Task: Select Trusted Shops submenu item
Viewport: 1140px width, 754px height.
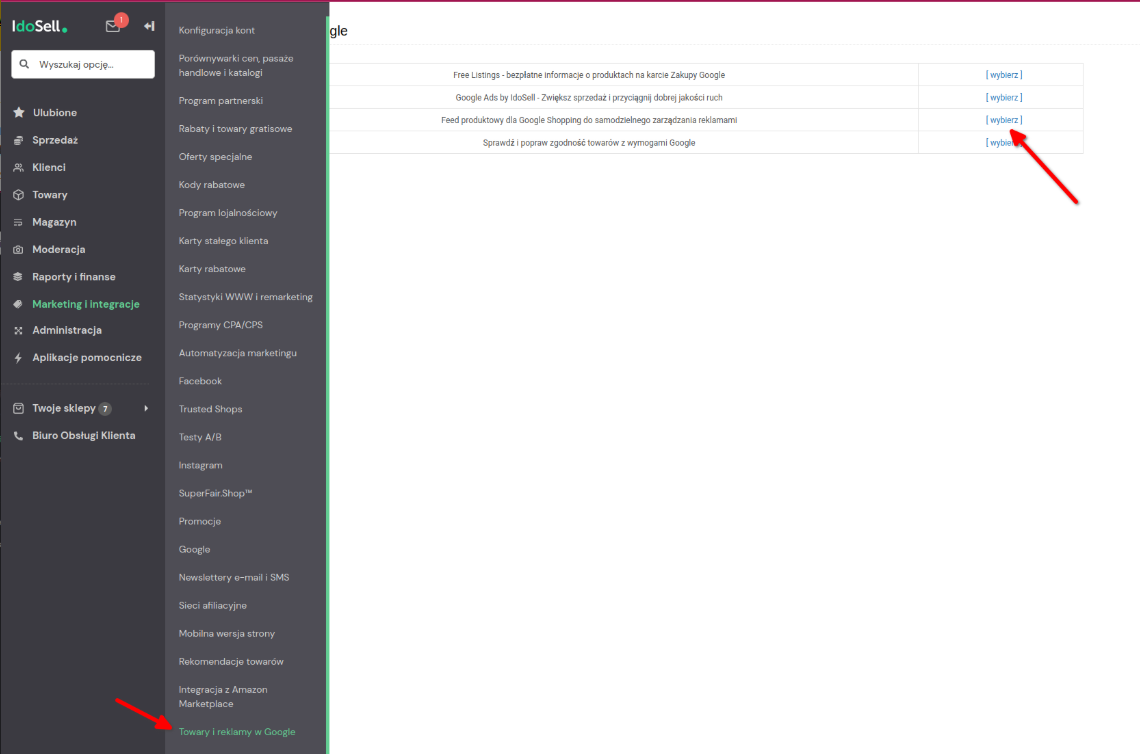Action: 211,409
